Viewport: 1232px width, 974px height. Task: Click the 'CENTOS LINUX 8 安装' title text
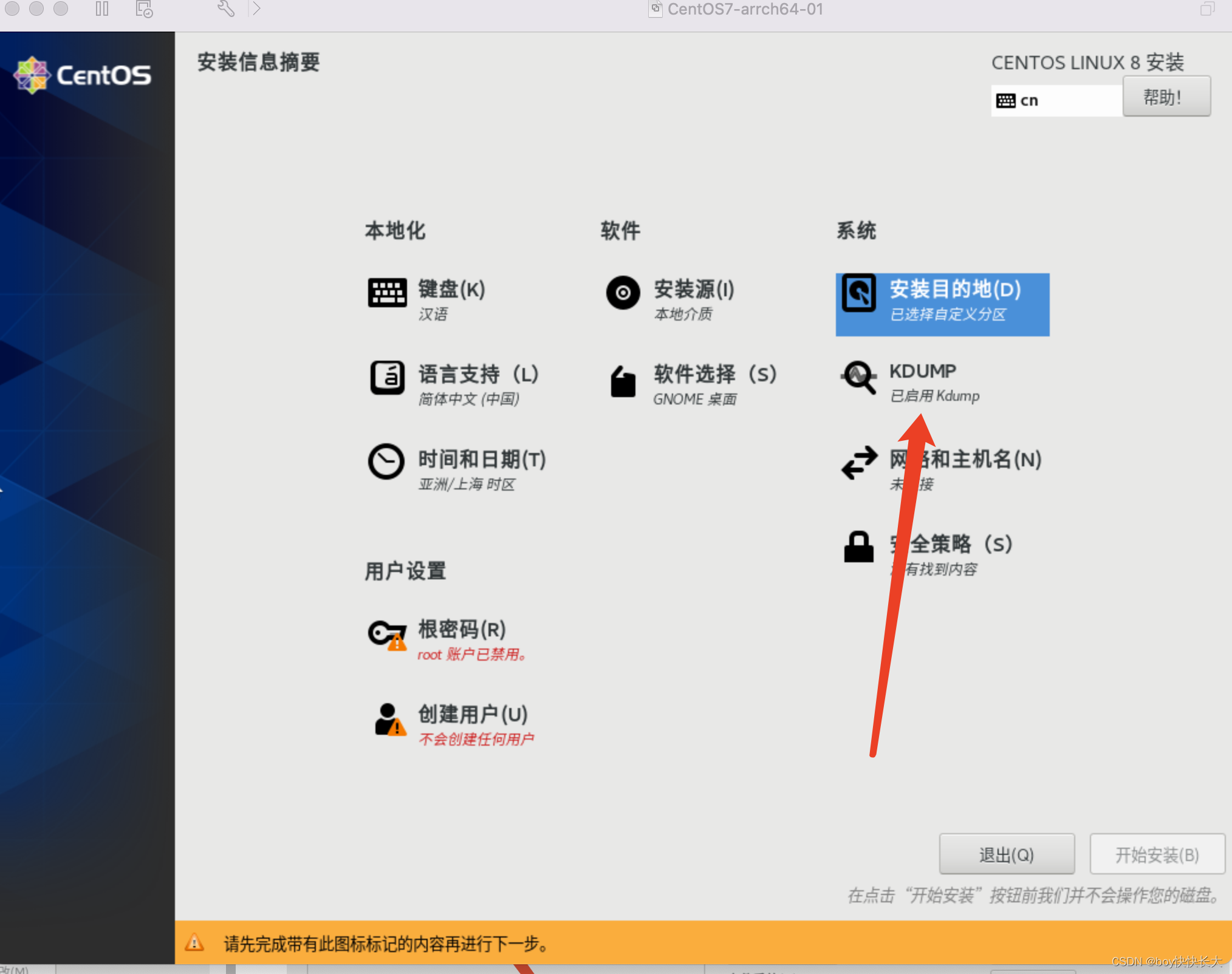[1087, 62]
